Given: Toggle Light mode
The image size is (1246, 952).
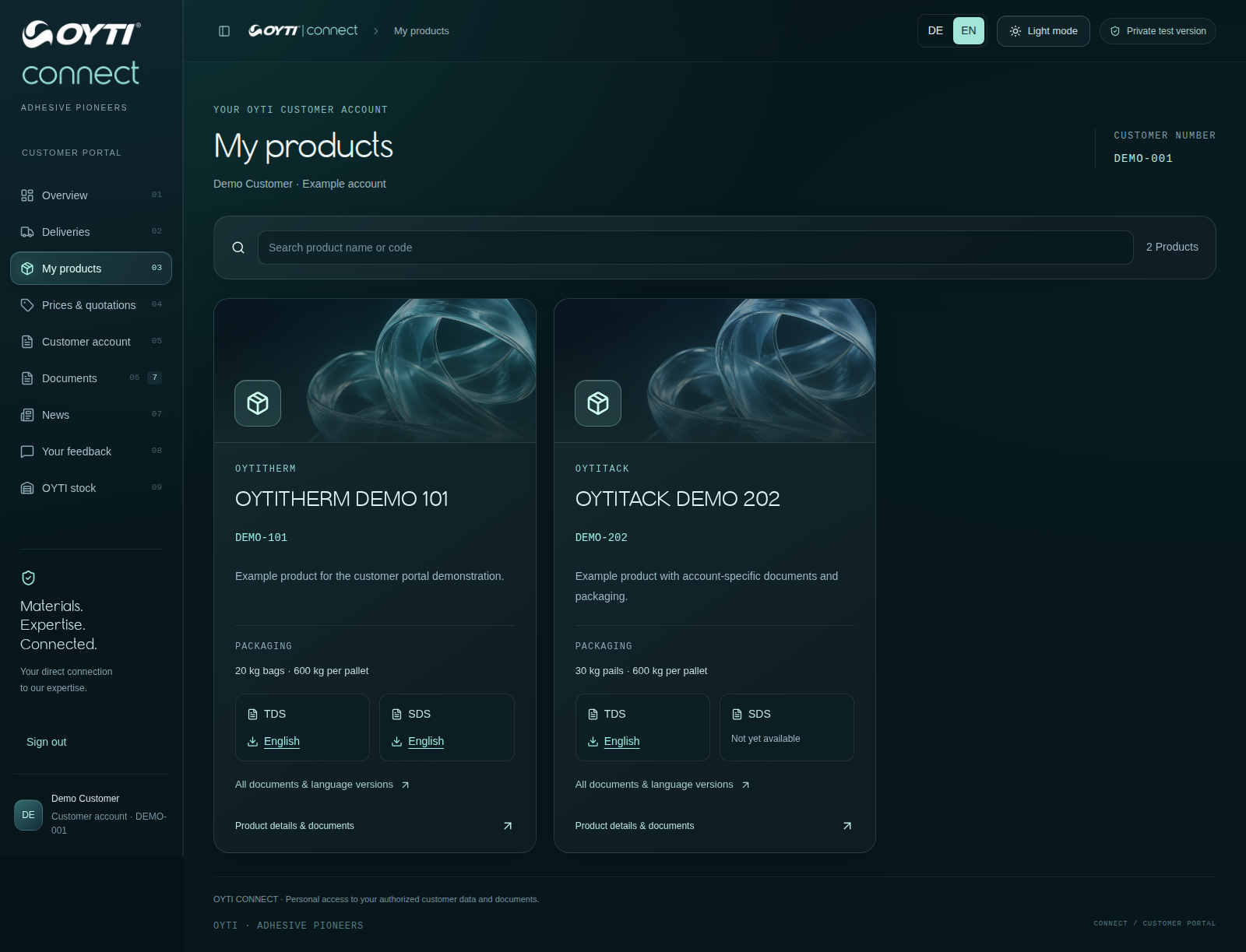Looking at the screenshot, I should tap(1044, 31).
